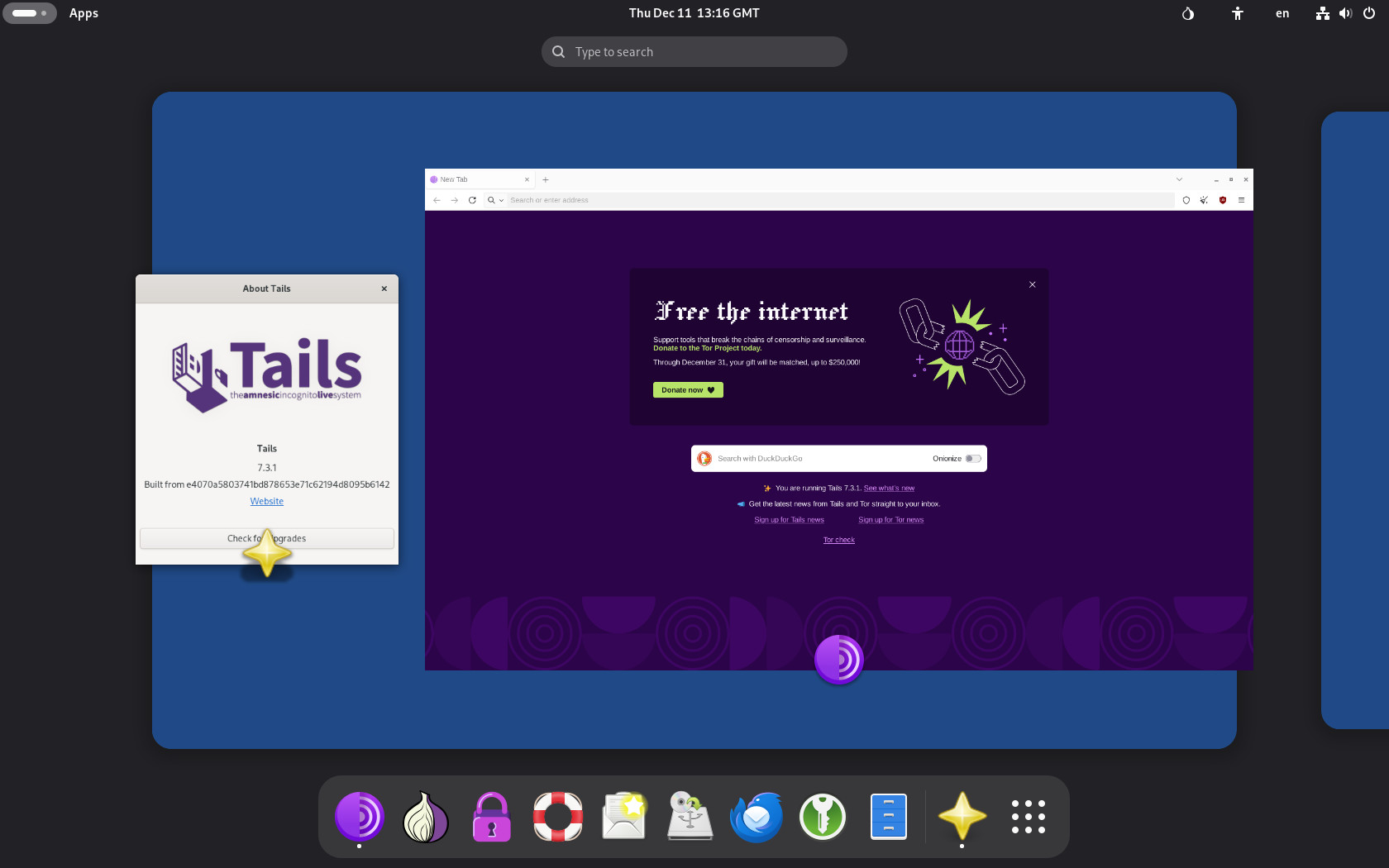Open the Files cabinet icon in dock
The width and height of the screenshot is (1389, 868).
click(888, 816)
